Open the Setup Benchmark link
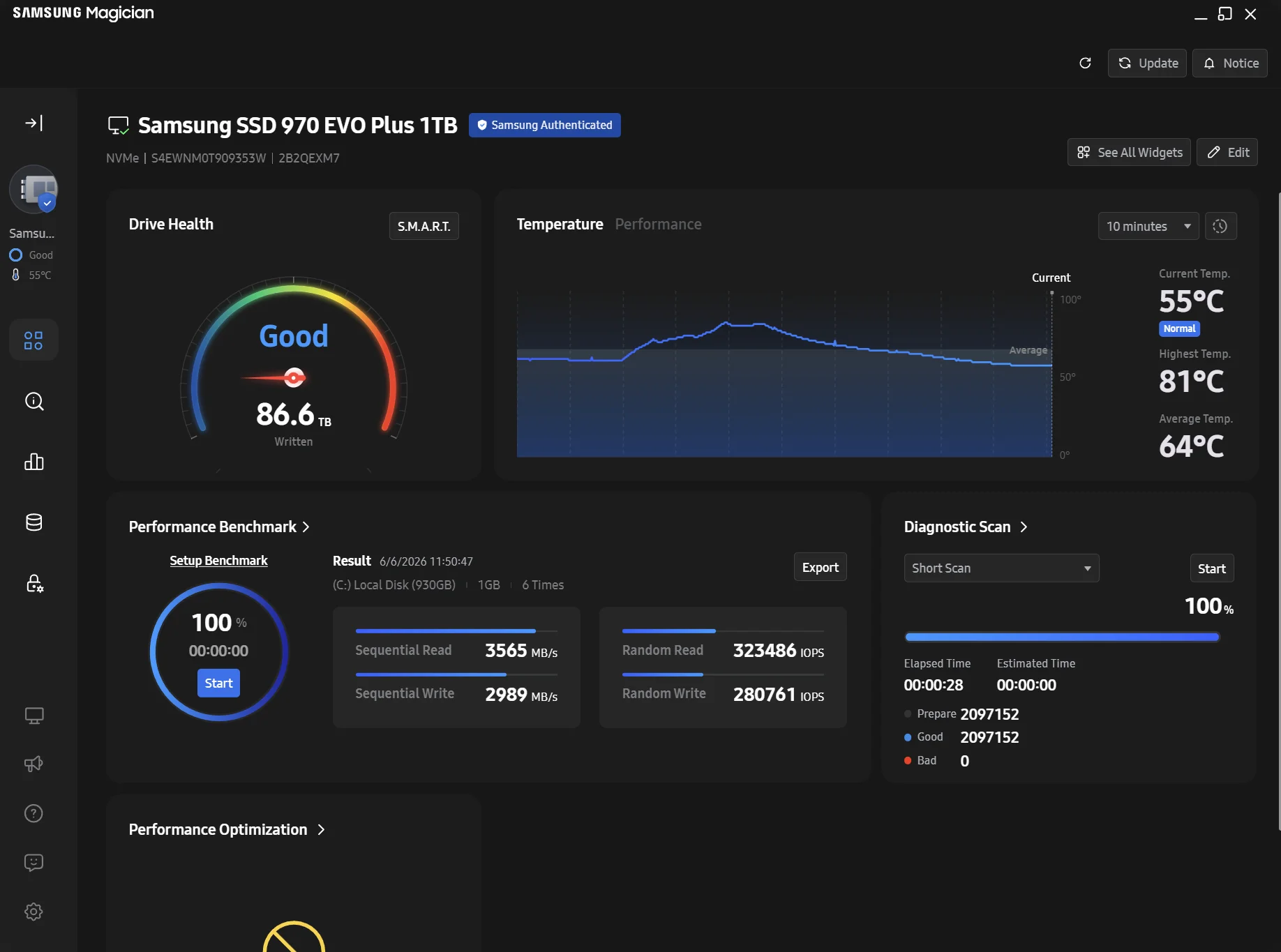This screenshot has height=952, width=1281. click(218, 561)
